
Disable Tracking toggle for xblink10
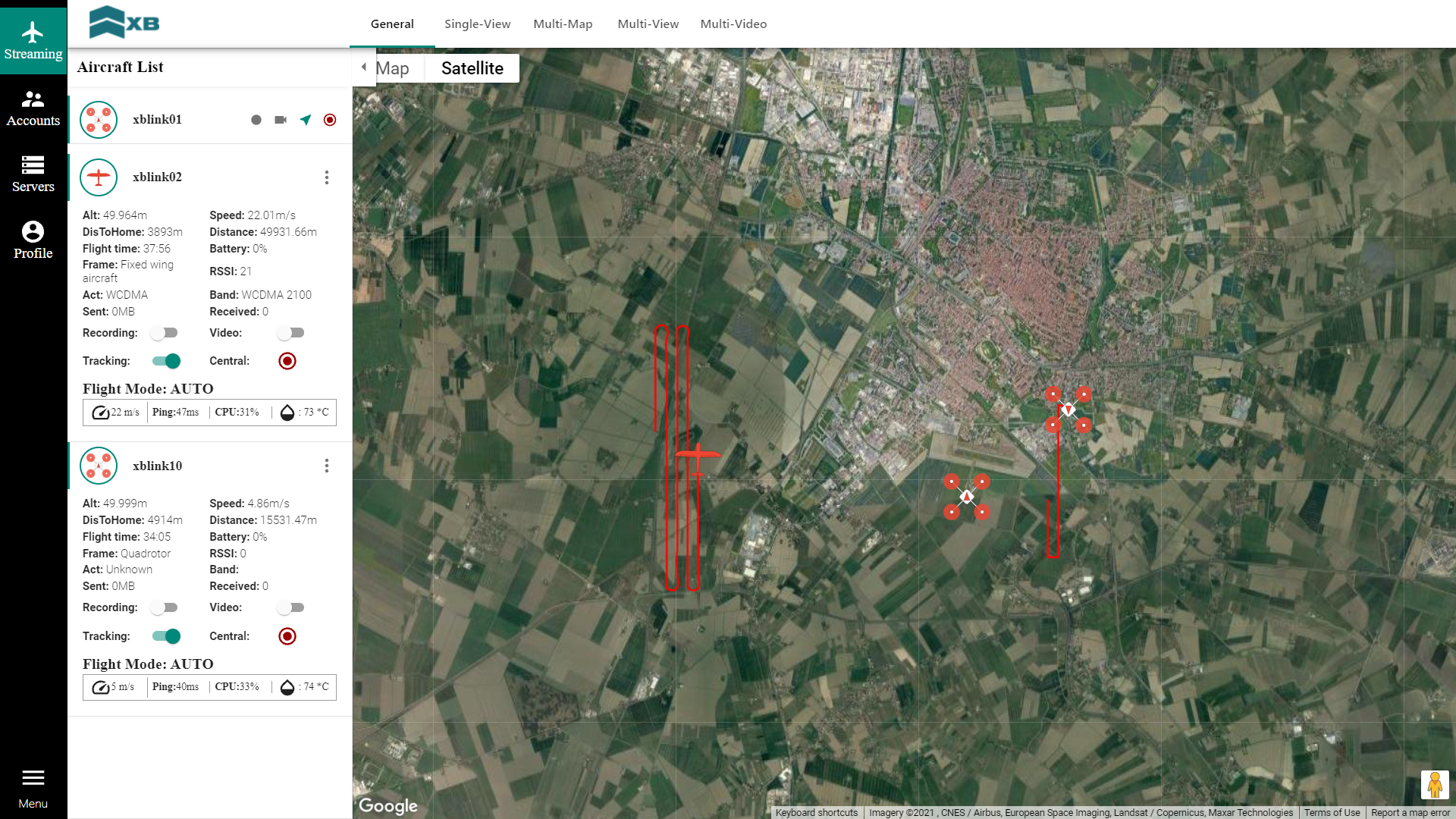(x=166, y=636)
